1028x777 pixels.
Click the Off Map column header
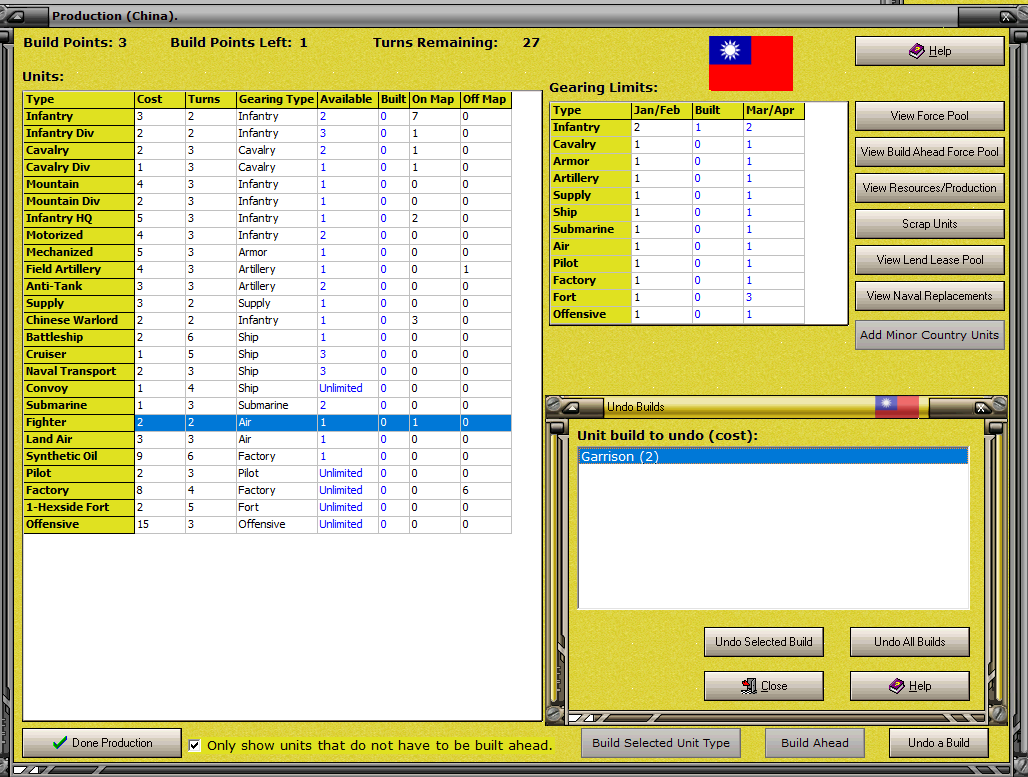[486, 100]
